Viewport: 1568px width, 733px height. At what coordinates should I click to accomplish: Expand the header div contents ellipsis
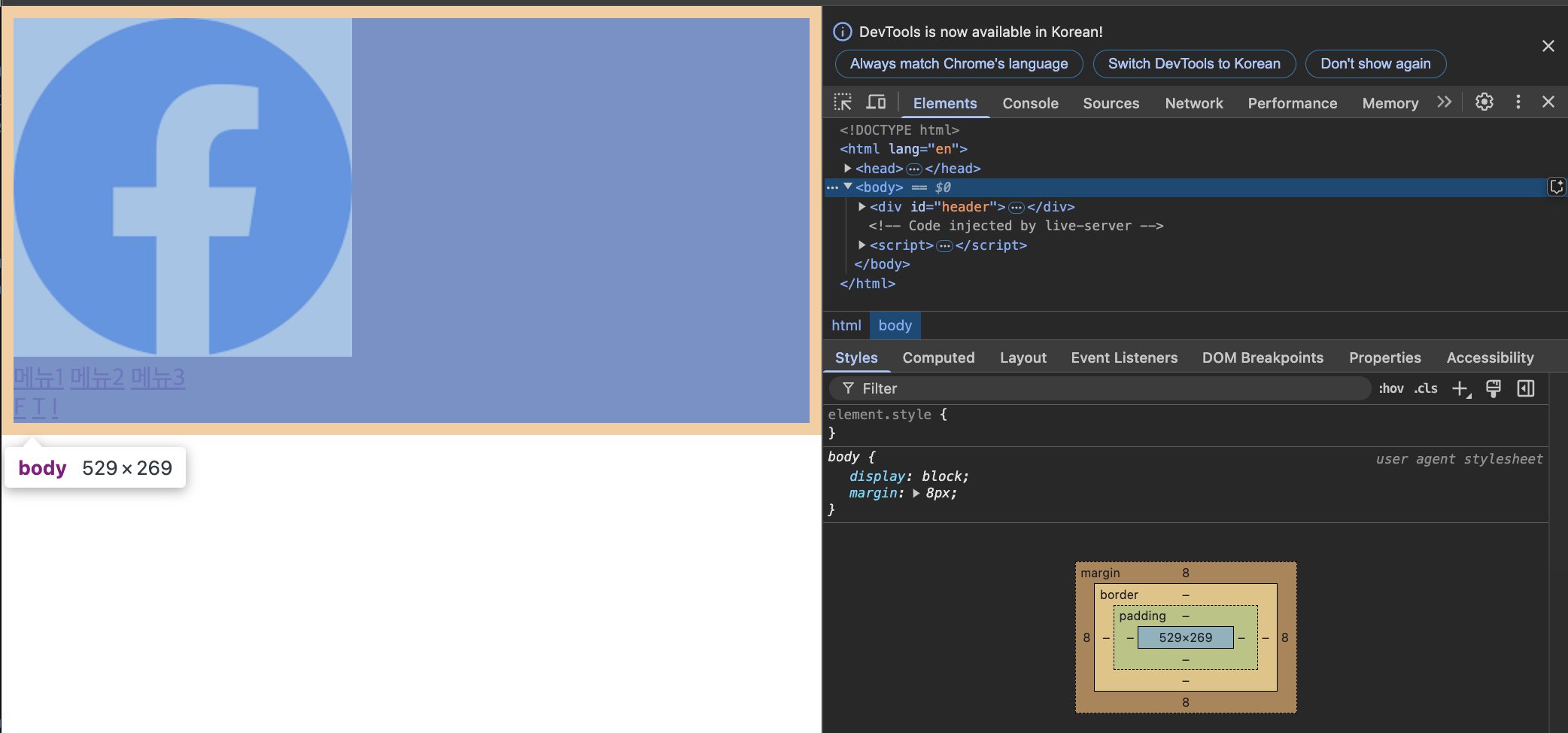[1016, 208]
